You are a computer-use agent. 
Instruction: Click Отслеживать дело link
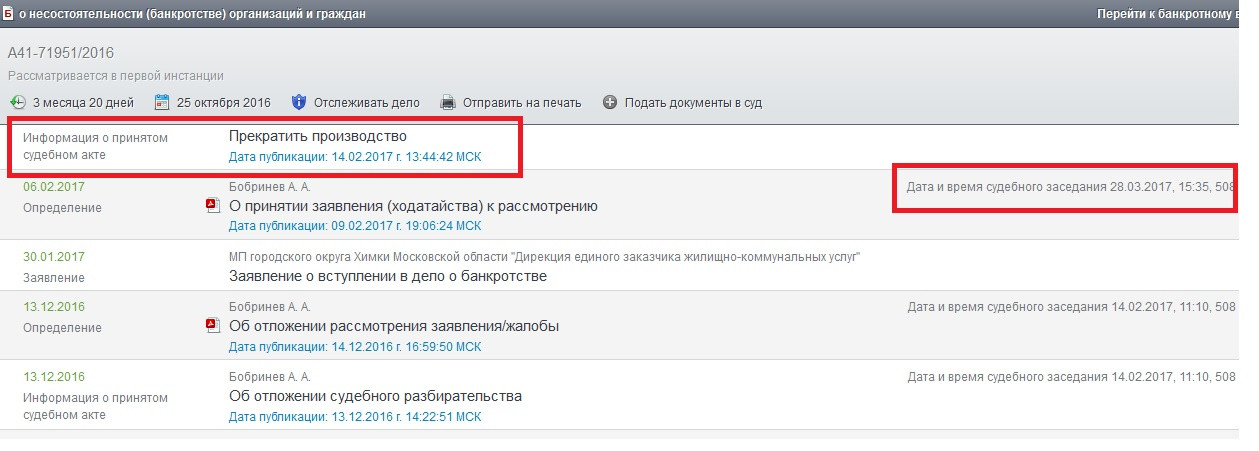[367, 102]
